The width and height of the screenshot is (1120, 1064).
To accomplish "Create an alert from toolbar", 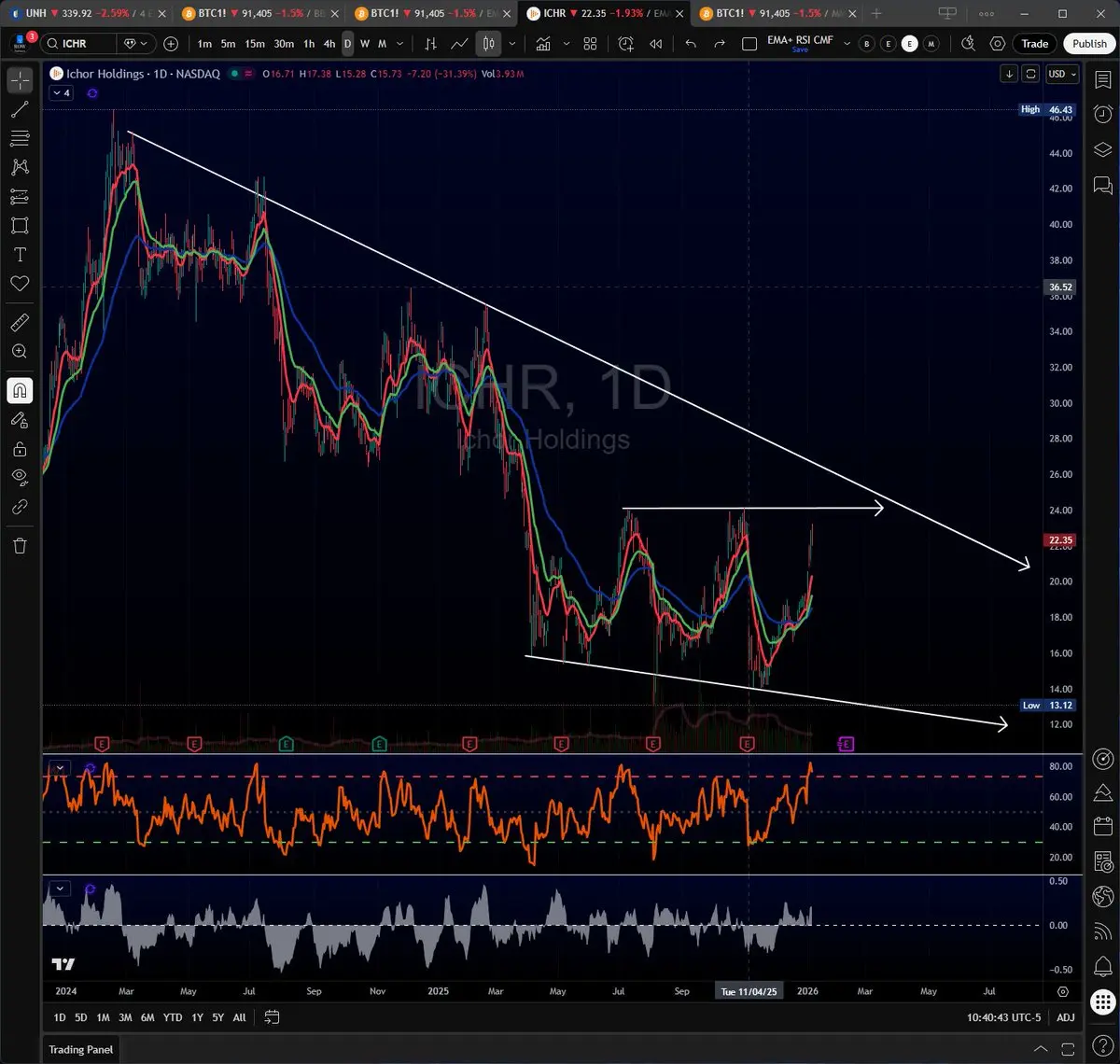I will coord(625,44).
